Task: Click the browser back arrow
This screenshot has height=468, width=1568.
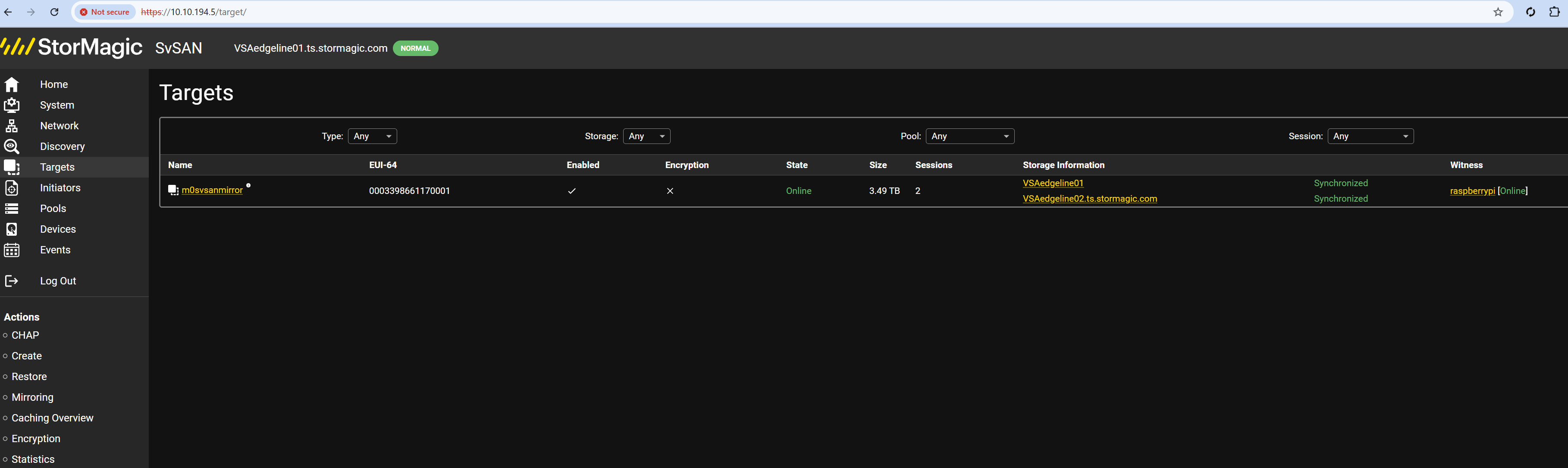Action: (8, 12)
